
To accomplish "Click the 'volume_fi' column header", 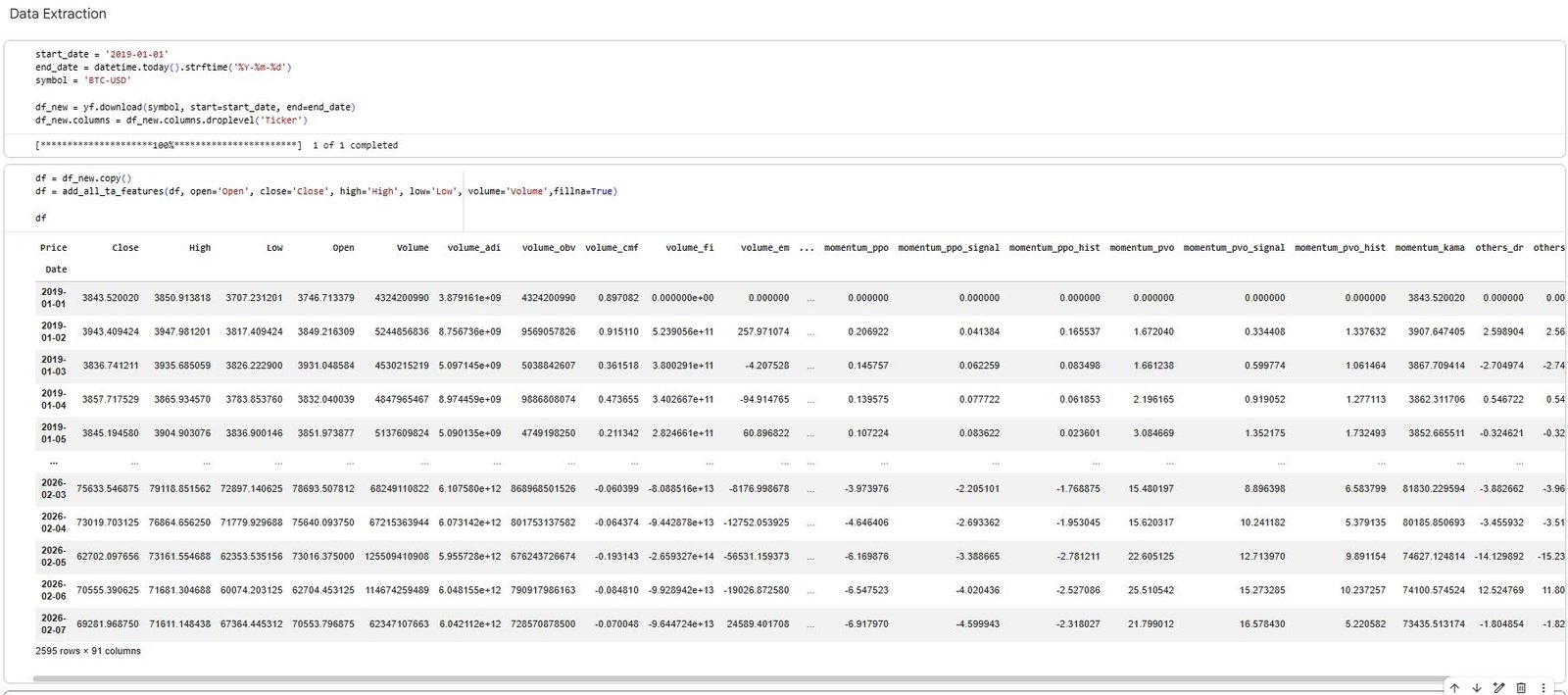I will [x=690, y=248].
